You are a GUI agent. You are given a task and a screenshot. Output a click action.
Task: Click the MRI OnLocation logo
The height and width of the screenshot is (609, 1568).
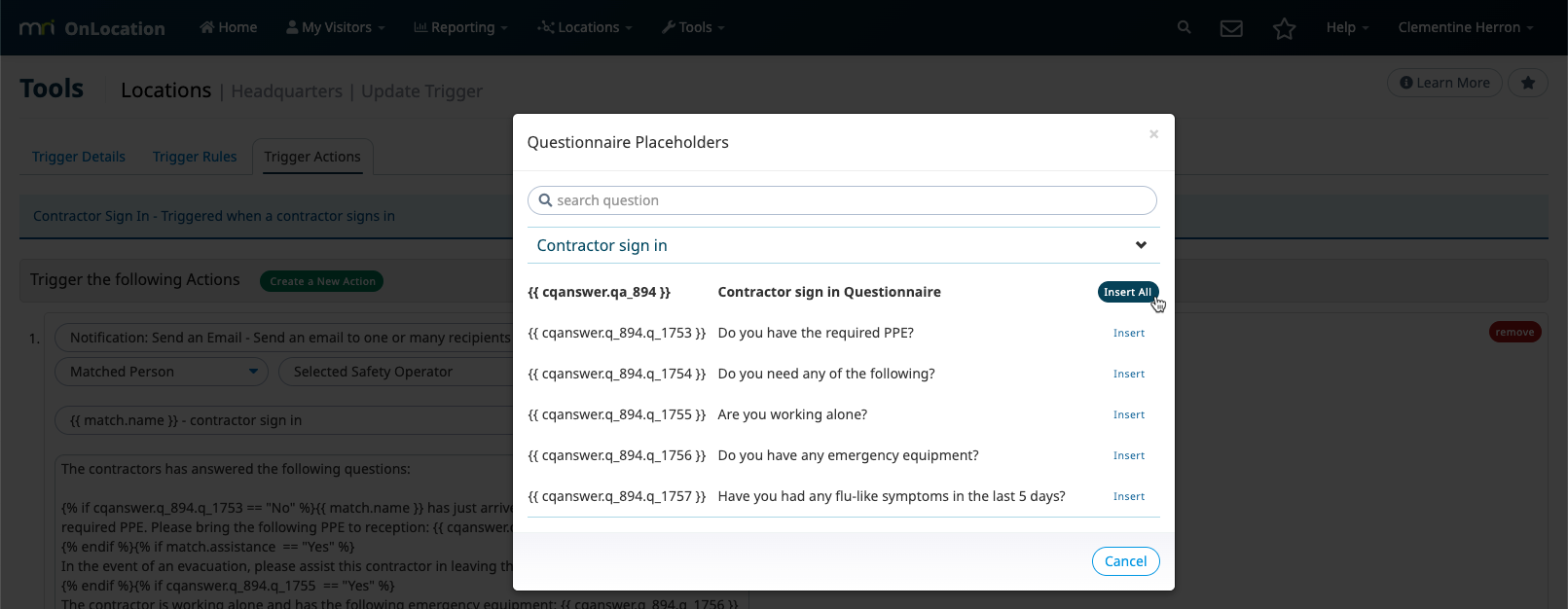(x=92, y=28)
